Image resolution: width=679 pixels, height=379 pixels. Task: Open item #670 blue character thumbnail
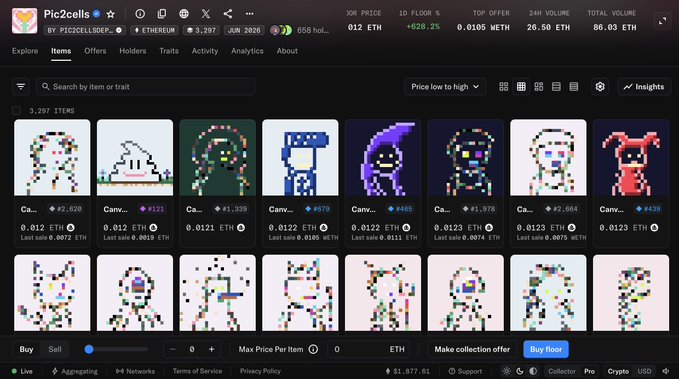pyautogui.click(x=300, y=158)
